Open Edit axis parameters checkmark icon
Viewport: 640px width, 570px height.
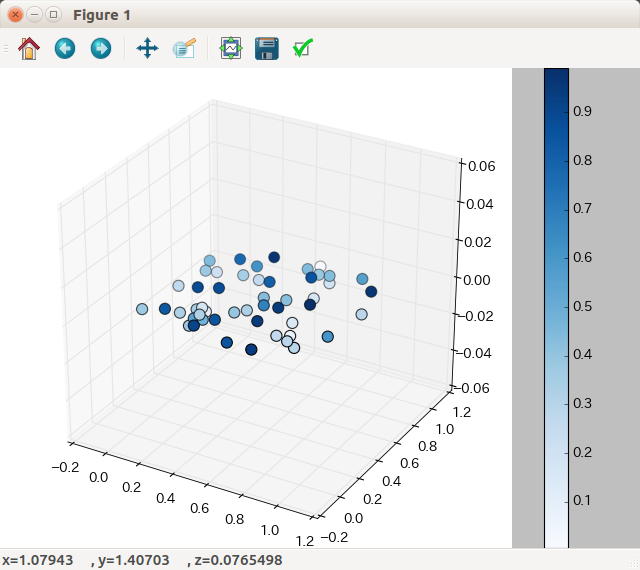(303, 48)
